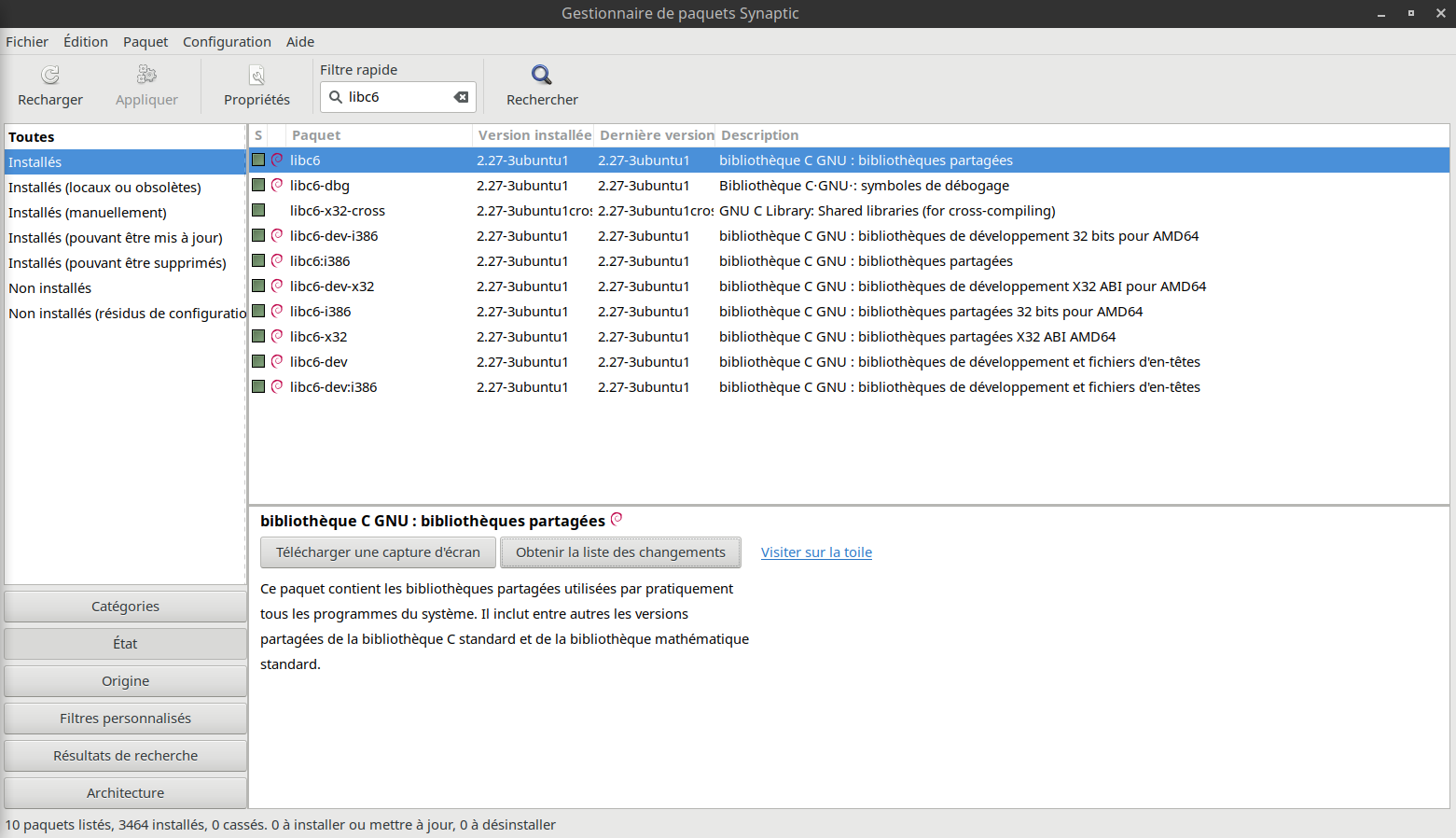The image size is (1456, 838).
Task: Close the Synaptic window
Action: pyautogui.click(x=1441, y=13)
